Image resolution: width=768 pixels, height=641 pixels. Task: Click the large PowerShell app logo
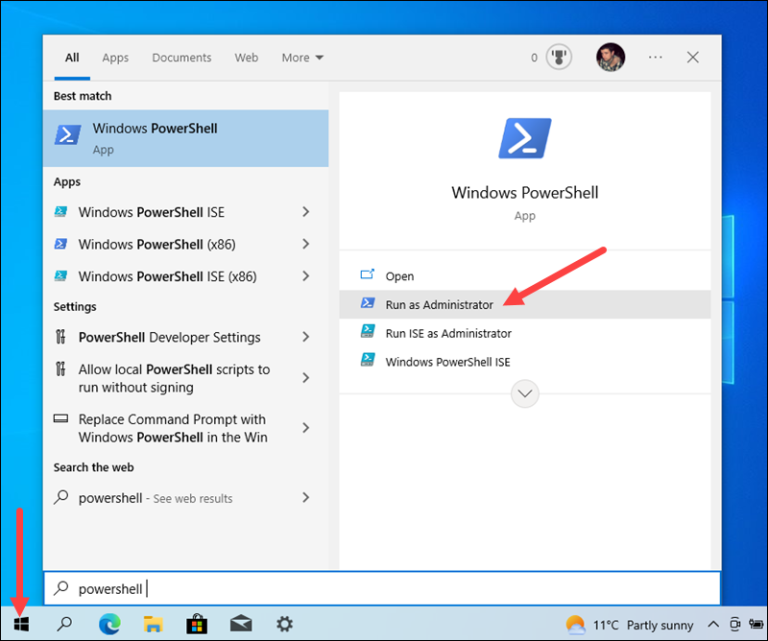525,139
